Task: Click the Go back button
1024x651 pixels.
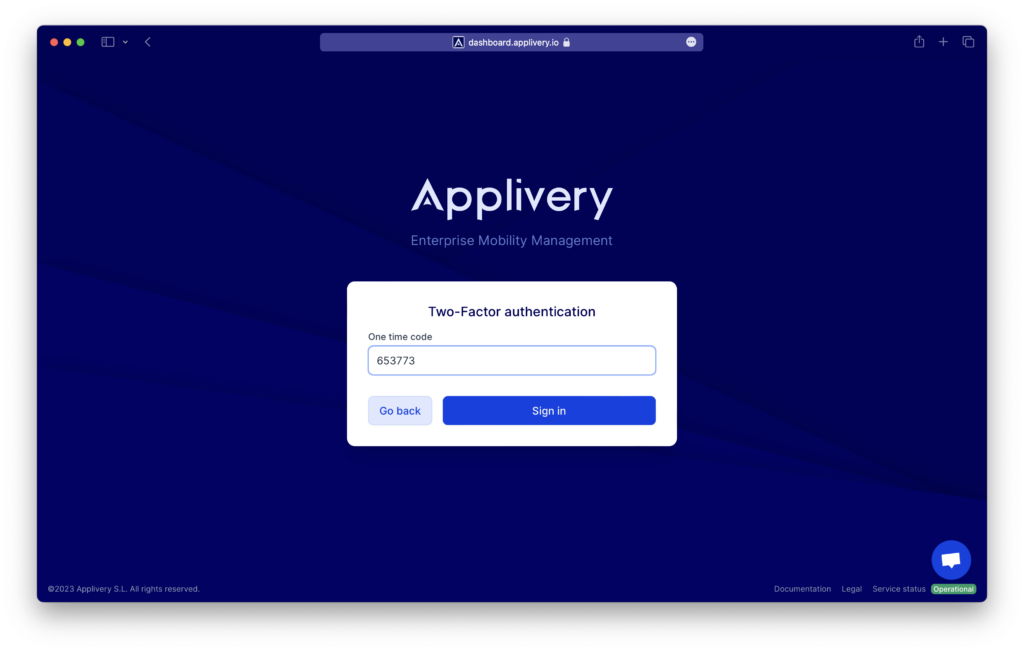Action: pos(400,411)
